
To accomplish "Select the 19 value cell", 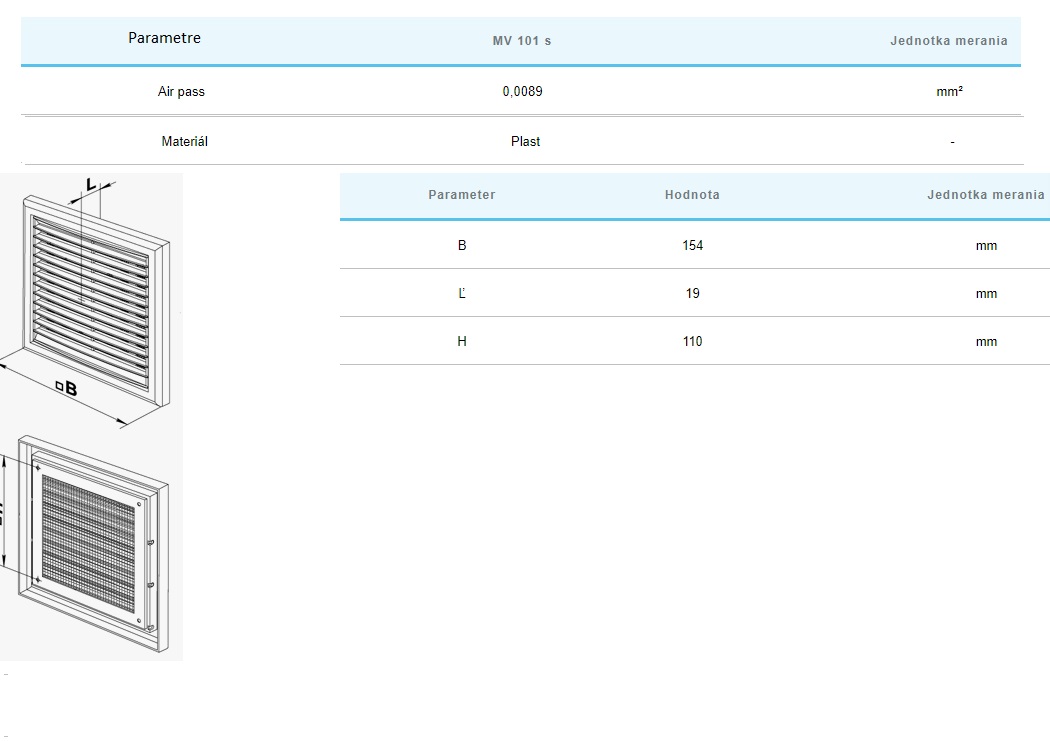I will pos(692,293).
